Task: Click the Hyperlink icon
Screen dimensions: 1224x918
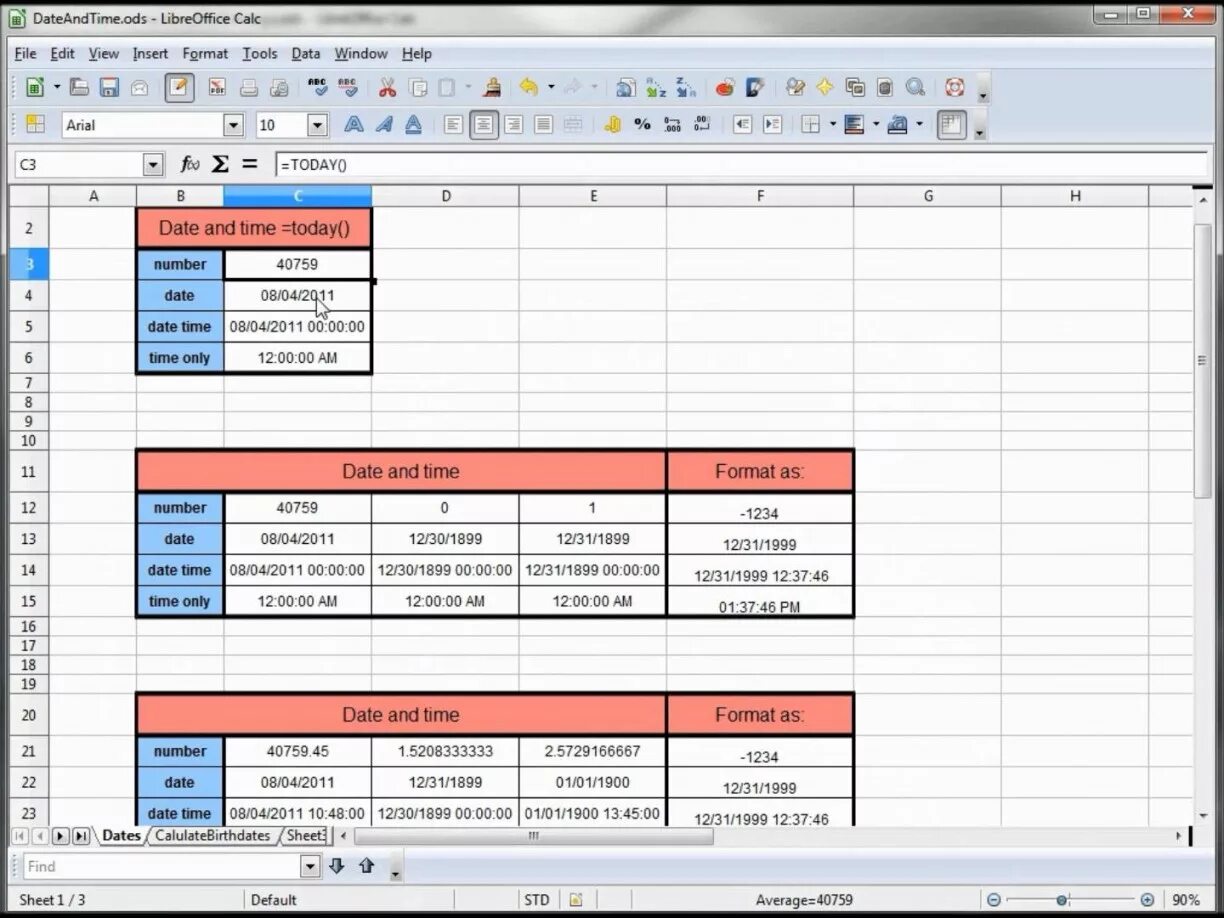Action: pos(625,87)
